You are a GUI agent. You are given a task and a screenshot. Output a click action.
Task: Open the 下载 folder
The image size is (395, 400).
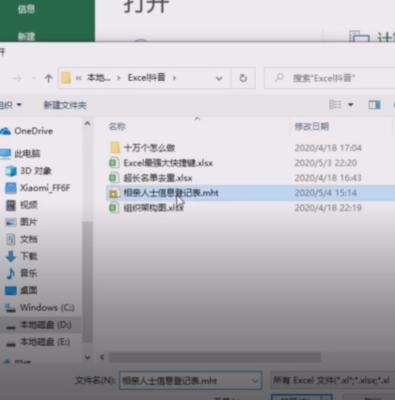(x=22, y=256)
